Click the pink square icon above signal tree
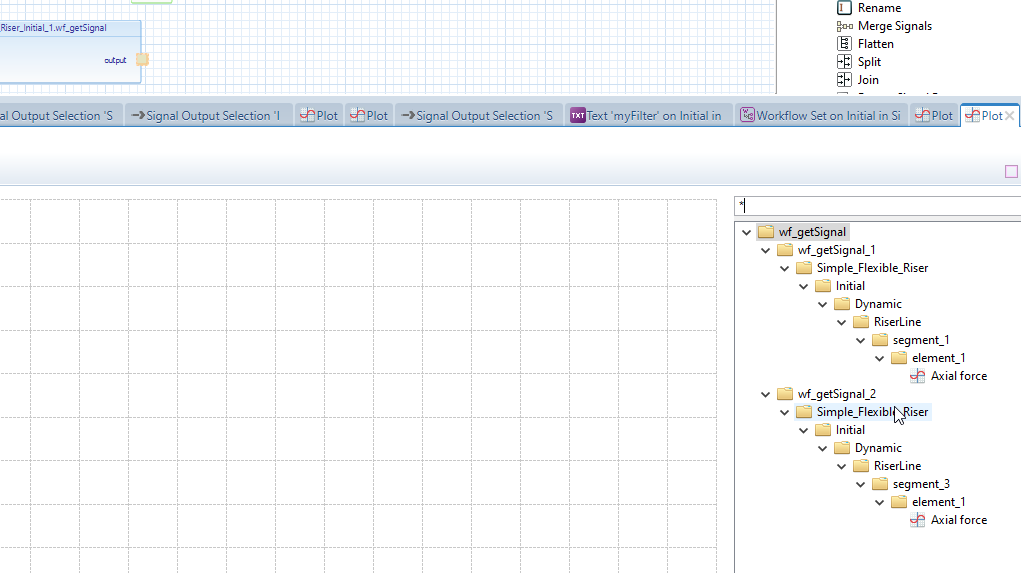1021x573 pixels. [x=1011, y=172]
